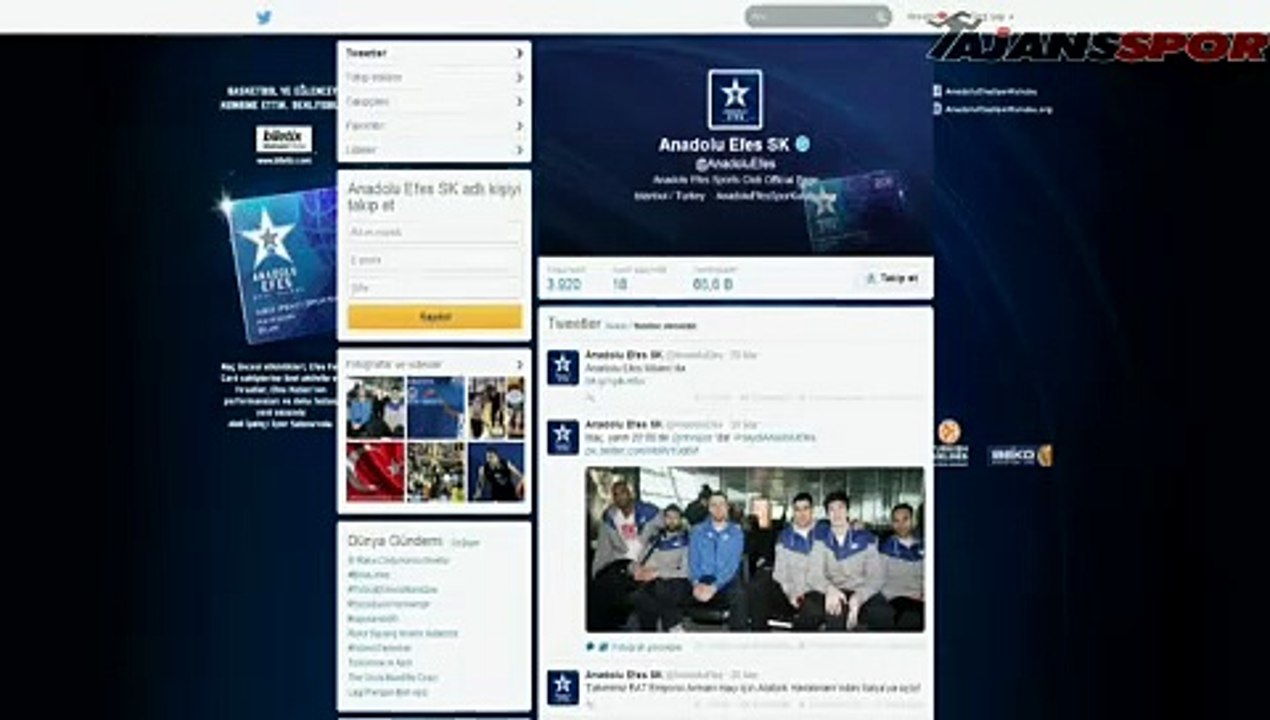Click the Tweetler heading in the timeline
Screen dimensions: 1270x720
(x=574, y=324)
